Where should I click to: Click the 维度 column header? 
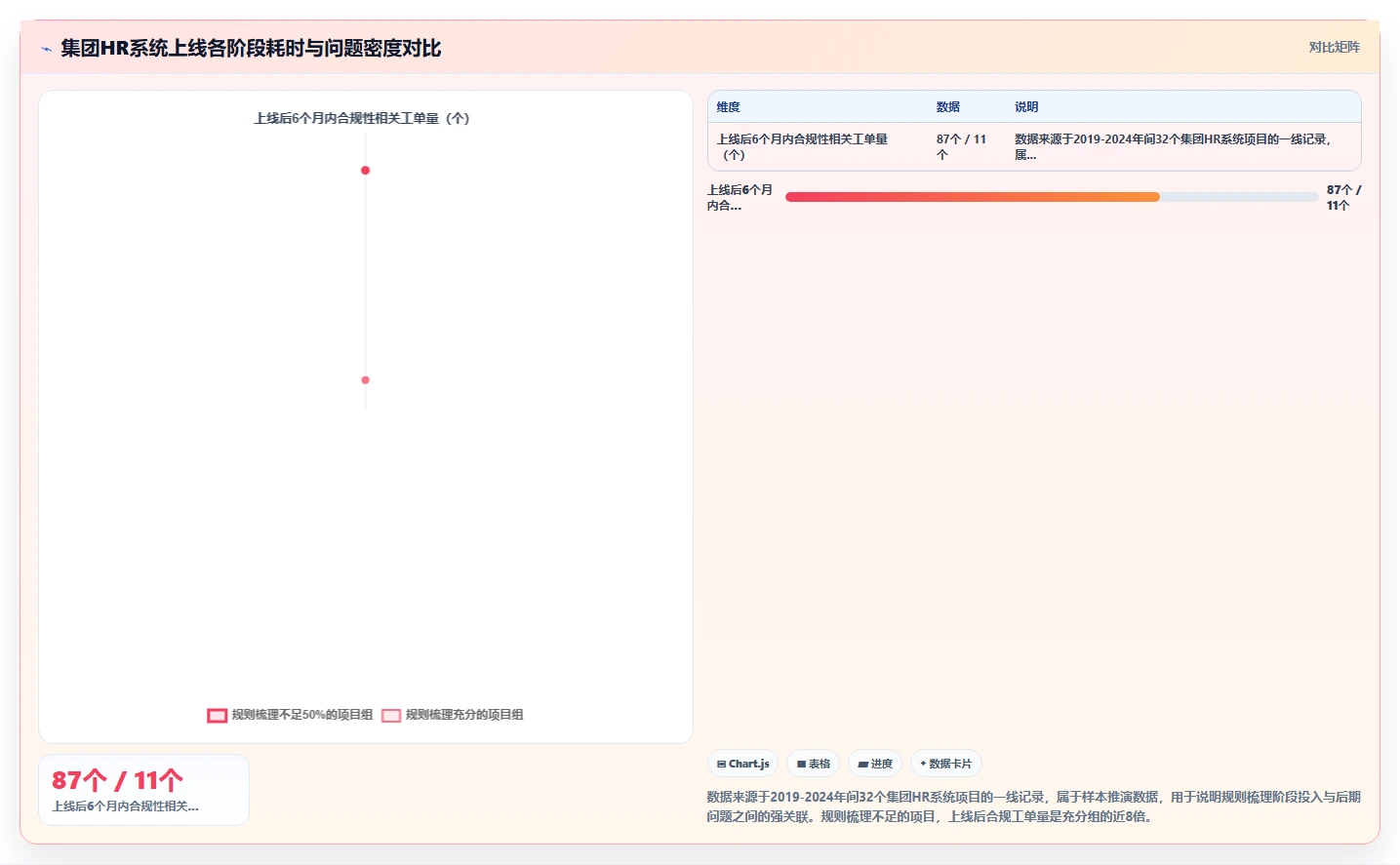[x=729, y=107]
